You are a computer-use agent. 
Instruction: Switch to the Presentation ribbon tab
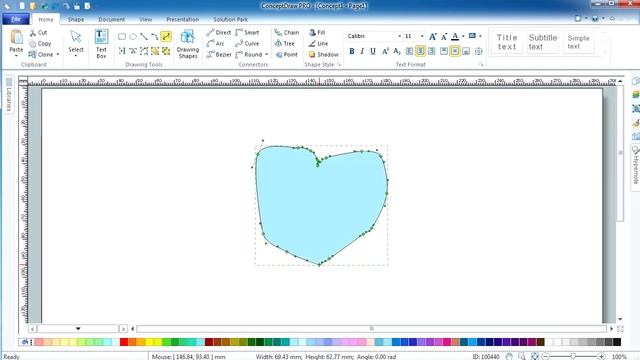click(182, 19)
